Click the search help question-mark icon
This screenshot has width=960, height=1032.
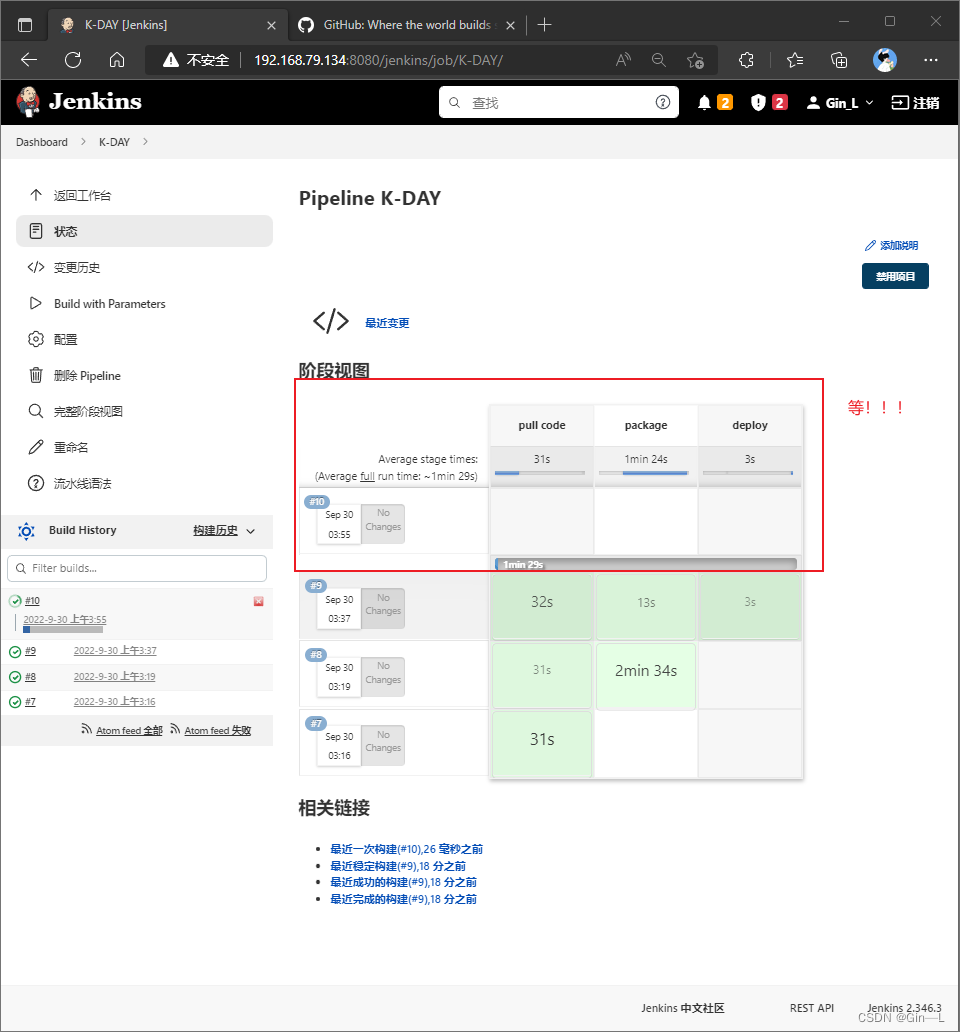(x=663, y=102)
